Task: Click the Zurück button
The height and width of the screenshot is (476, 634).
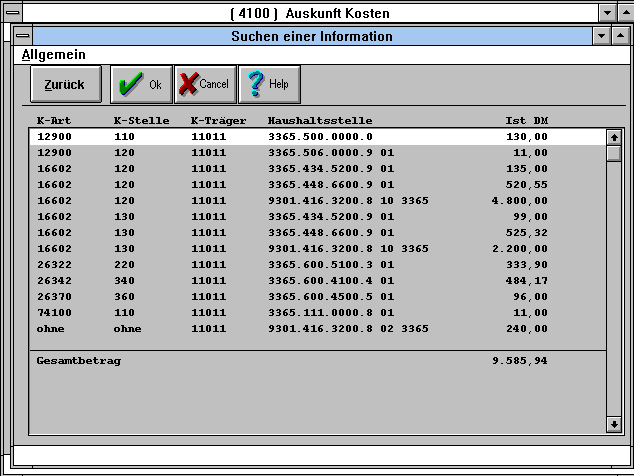Action: [x=65, y=85]
